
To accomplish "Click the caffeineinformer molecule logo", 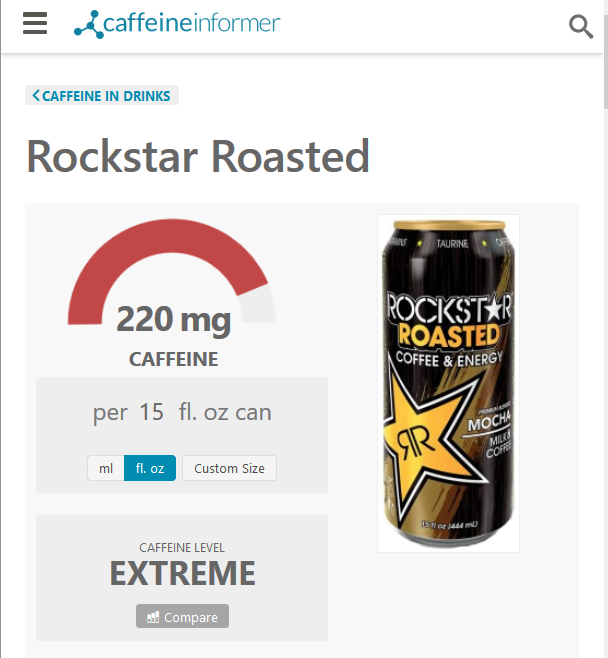I will tap(89, 24).
